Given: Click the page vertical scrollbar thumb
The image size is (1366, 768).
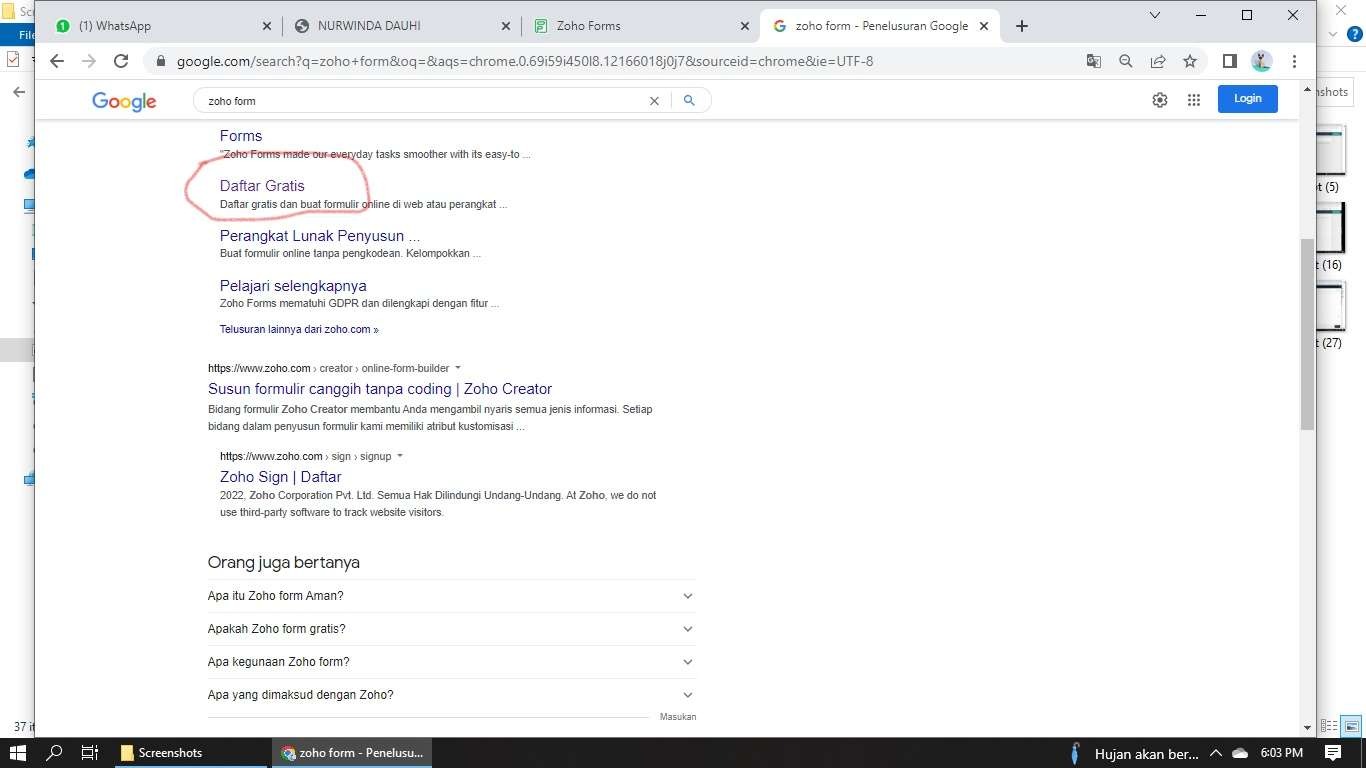Looking at the screenshot, I should coord(1307,335).
